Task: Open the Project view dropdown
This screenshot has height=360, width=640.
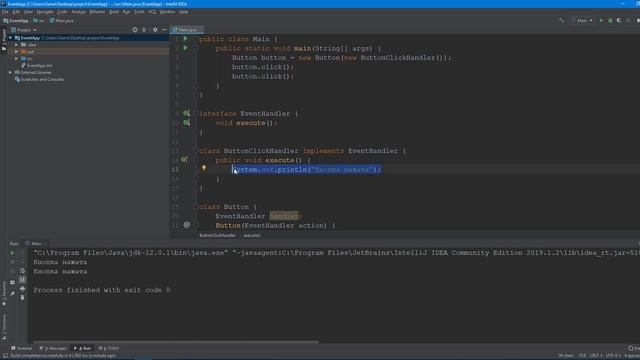Action: click(x=24, y=30)
